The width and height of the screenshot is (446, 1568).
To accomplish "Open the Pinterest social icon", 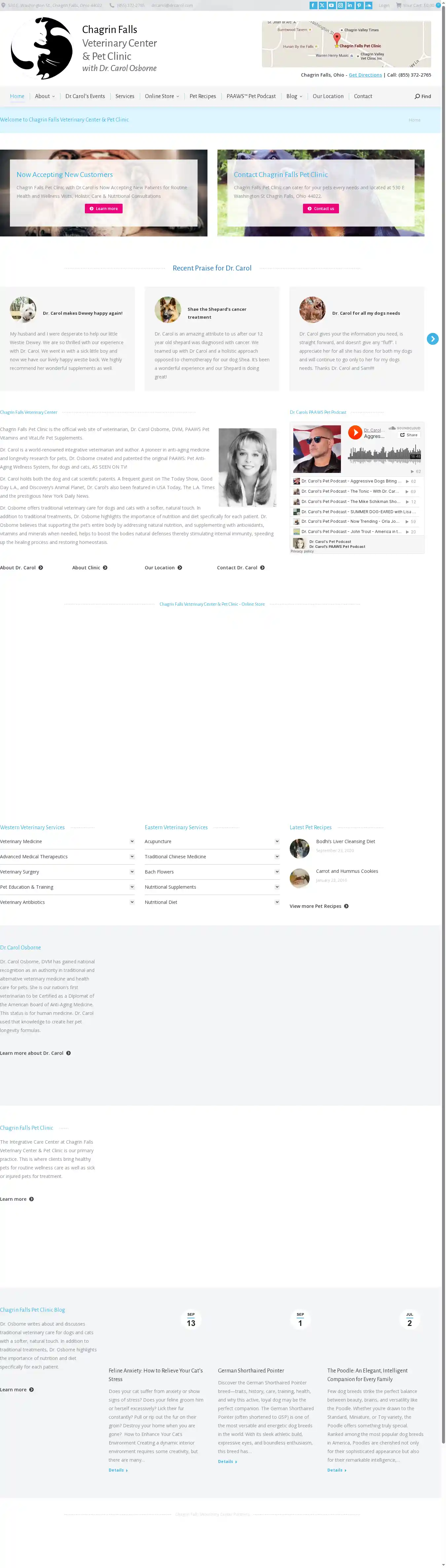I will (x=359, y=6).
